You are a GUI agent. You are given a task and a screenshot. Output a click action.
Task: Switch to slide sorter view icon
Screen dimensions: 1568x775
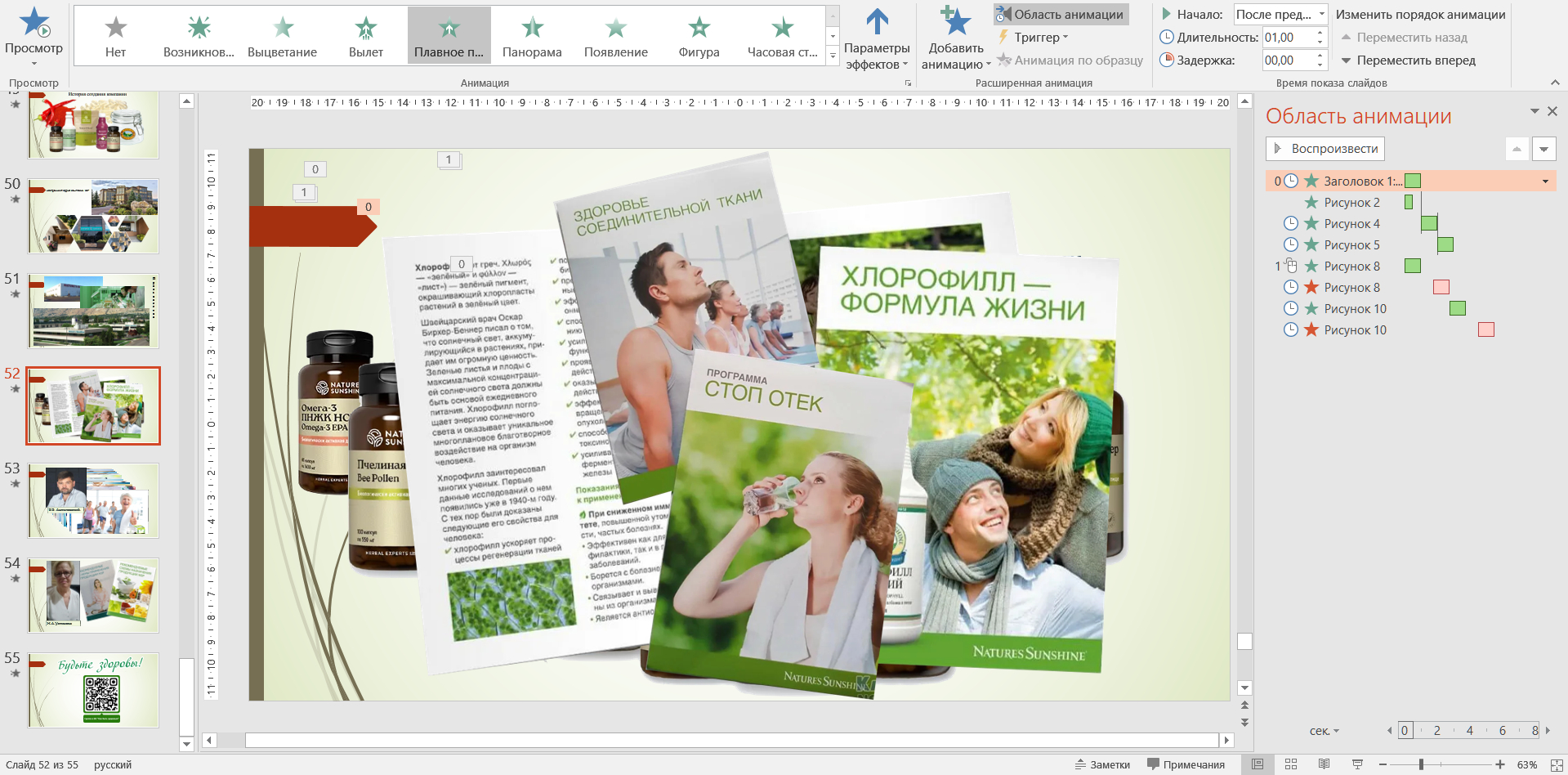pos(1291,764)
